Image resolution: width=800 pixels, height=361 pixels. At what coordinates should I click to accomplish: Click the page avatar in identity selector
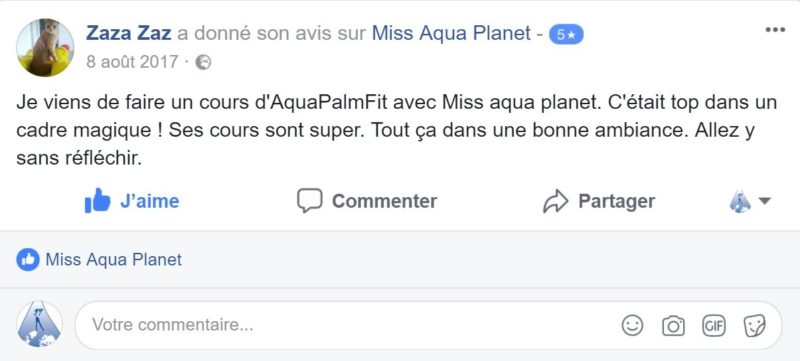[740, 201]
